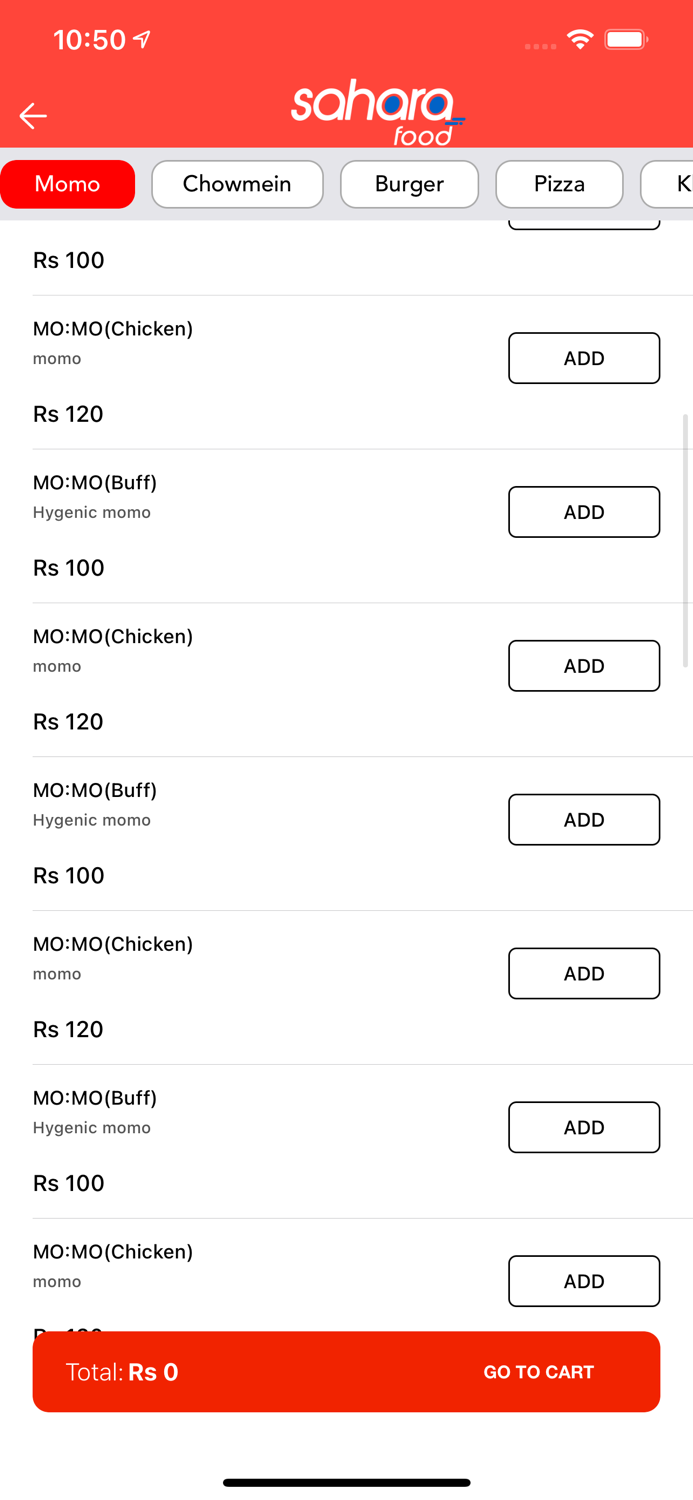Image resolution: width=693 pixels, height=1500 pixels.
Task: Add the third MO:MO(Buff) to the order
Action: tap(584, 1128)
